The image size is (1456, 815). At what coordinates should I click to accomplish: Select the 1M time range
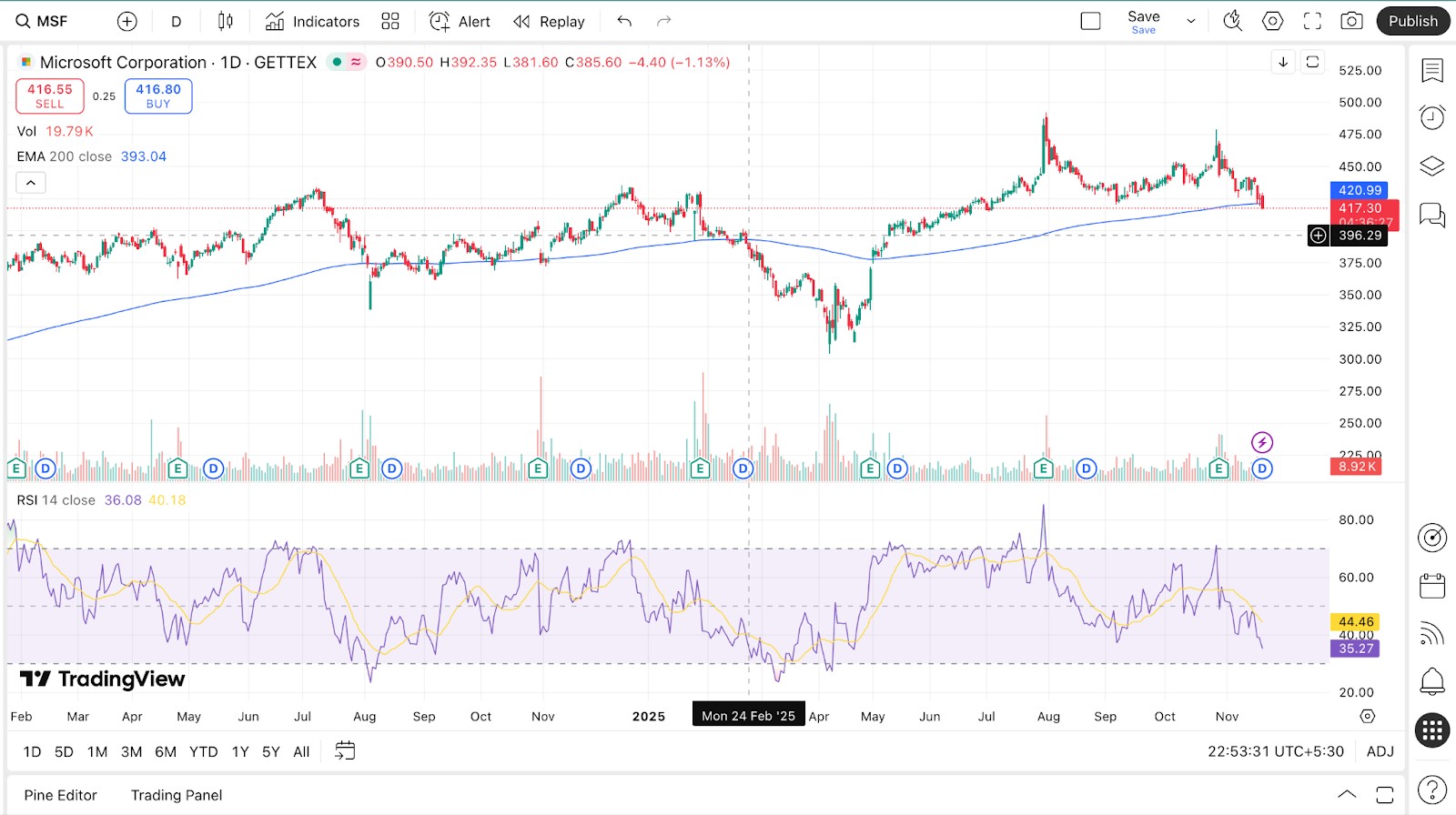click(x=97, y=751)
